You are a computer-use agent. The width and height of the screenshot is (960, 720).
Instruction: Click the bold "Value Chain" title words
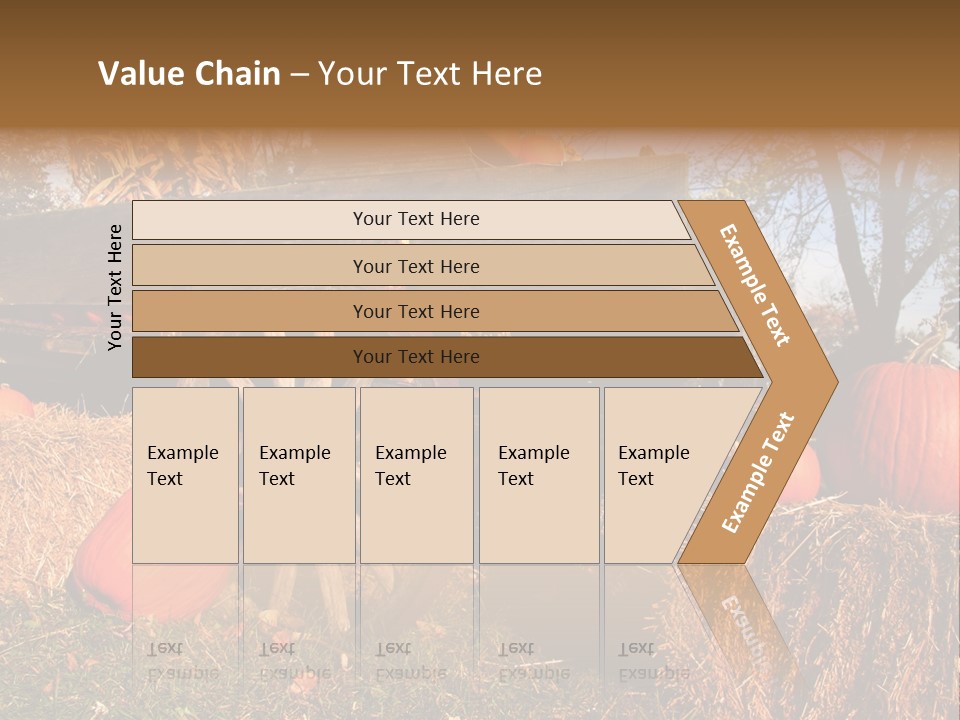189,74
